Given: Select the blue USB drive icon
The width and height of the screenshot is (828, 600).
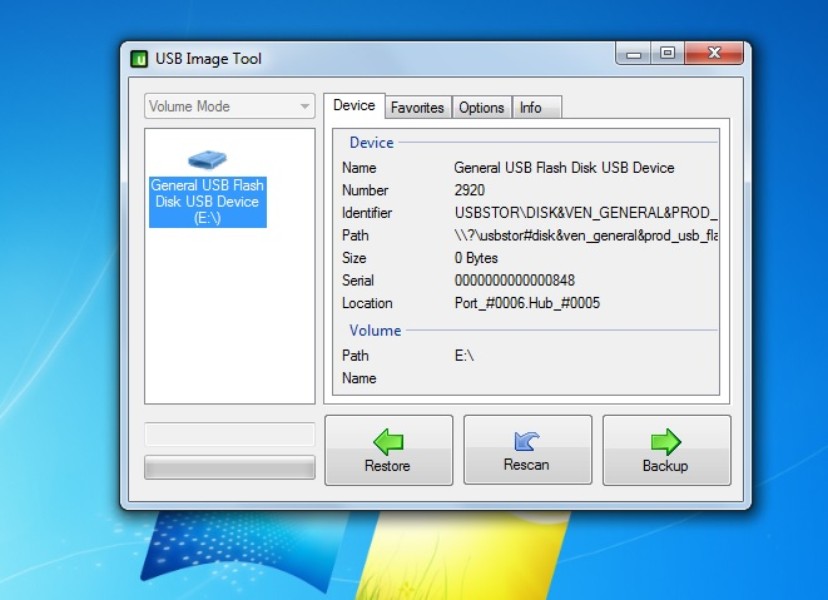Looking at the screenshot, I should coord(207,160).
